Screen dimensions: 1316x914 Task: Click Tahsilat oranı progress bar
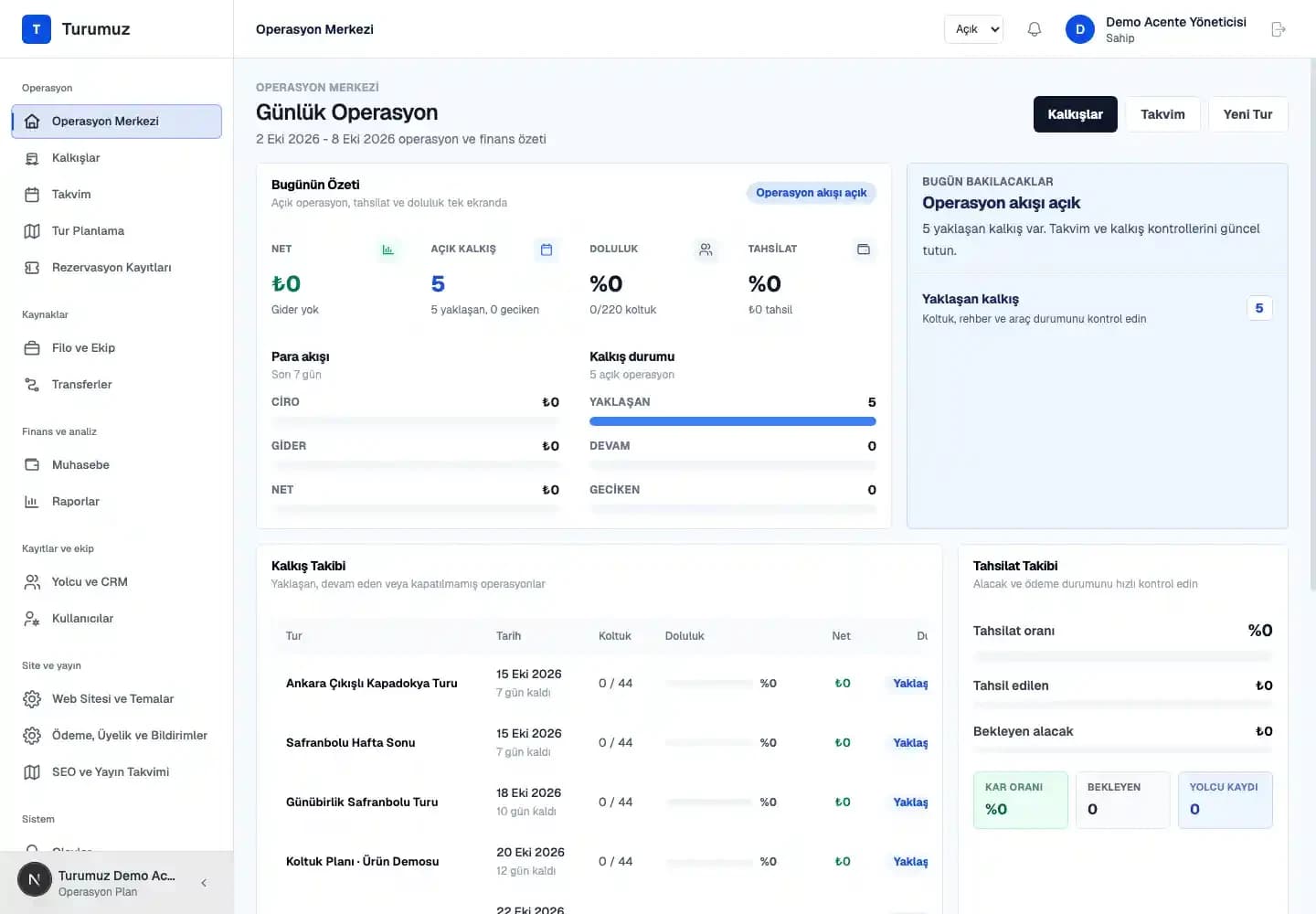pos(1123,656)
